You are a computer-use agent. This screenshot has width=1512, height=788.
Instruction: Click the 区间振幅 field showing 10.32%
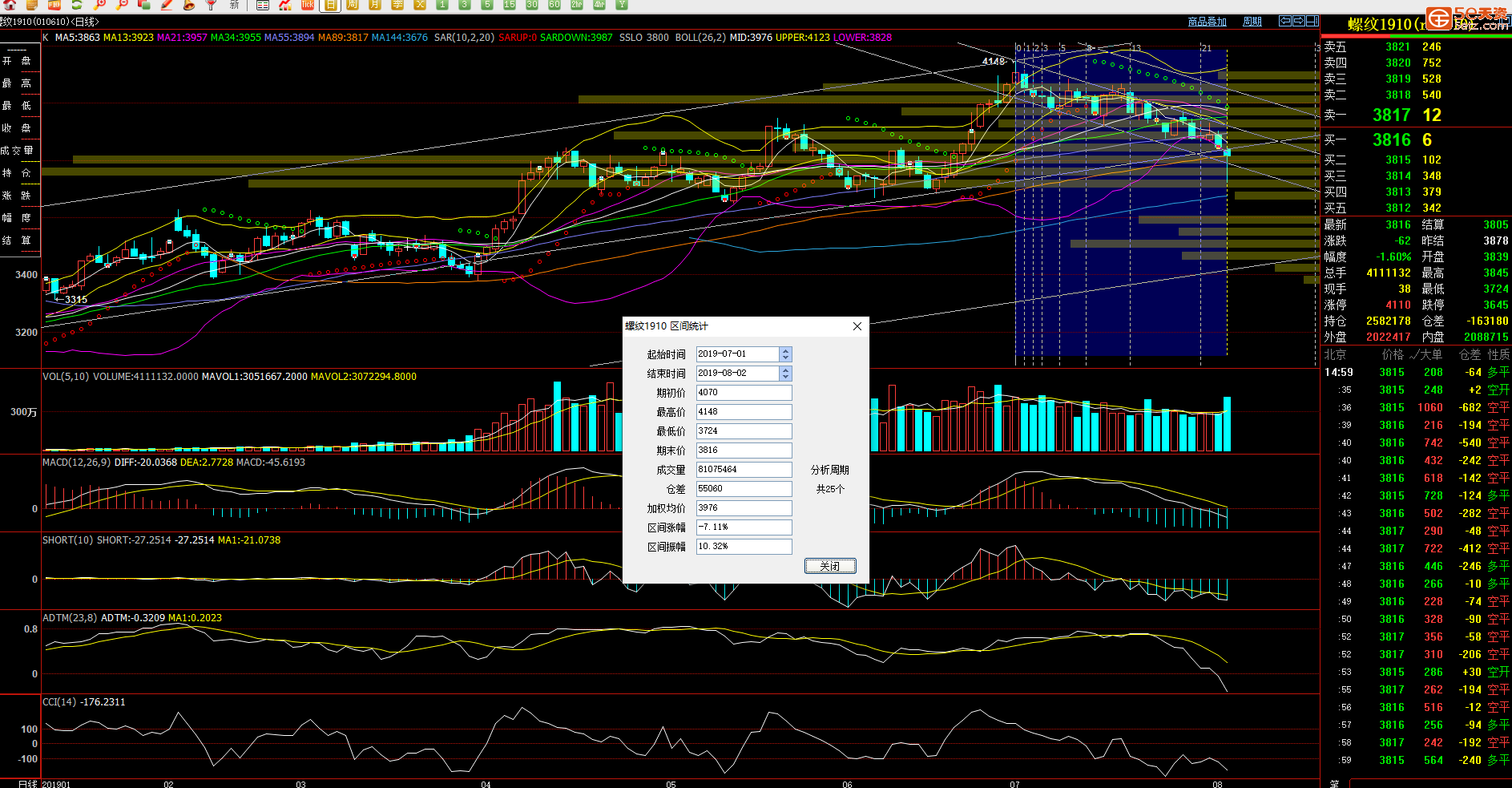744,546
